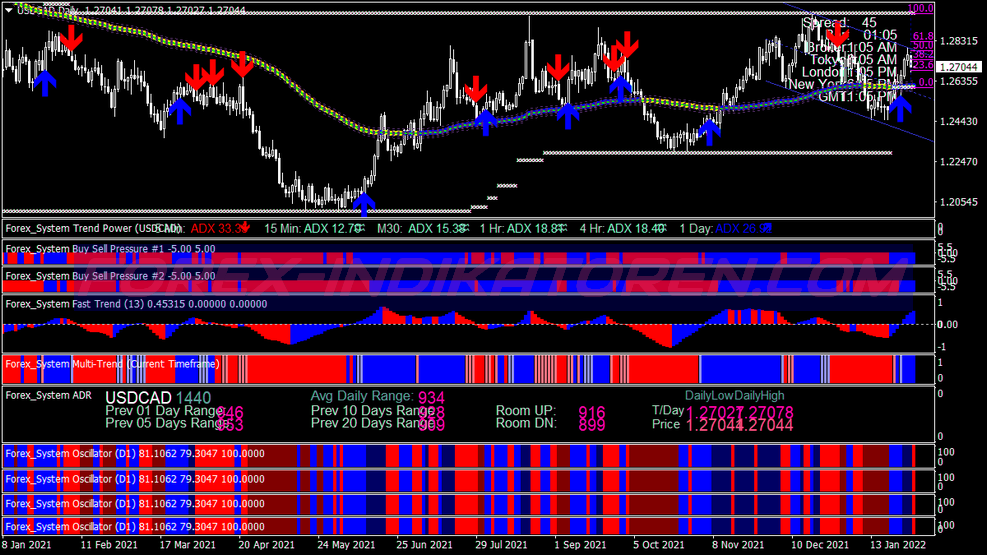Click the Avg Daily Range value 934
Image resolution: width=987 pixels, height=555 pixels.
[431, 398]
